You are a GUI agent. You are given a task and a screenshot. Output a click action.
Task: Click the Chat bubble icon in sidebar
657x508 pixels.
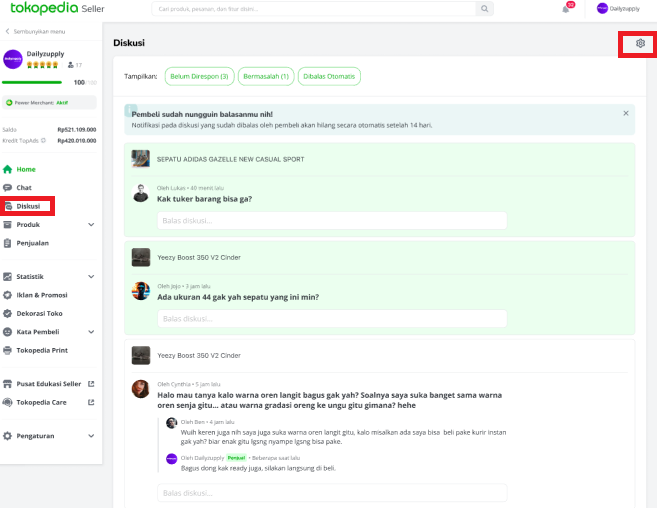(8, 188)
